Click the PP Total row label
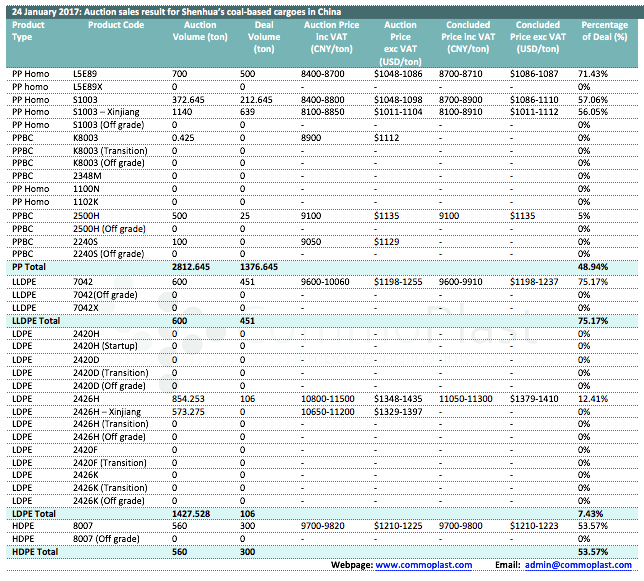The image size is (644, 581). (30, 268)
